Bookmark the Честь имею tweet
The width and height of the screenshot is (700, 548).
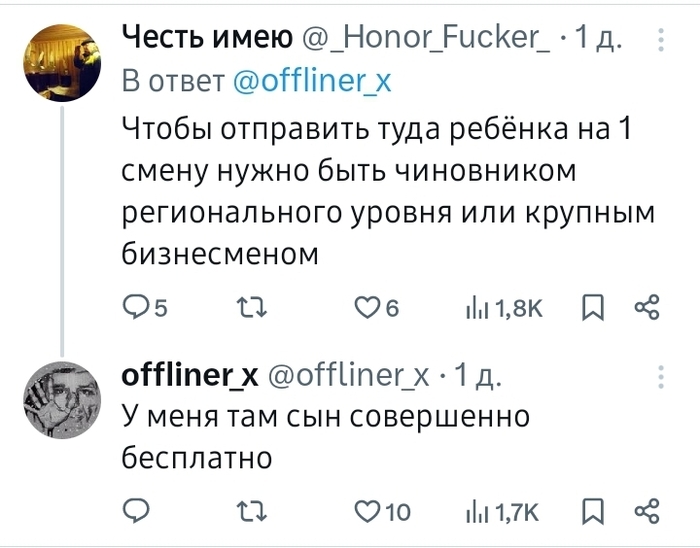click(591, 308)
